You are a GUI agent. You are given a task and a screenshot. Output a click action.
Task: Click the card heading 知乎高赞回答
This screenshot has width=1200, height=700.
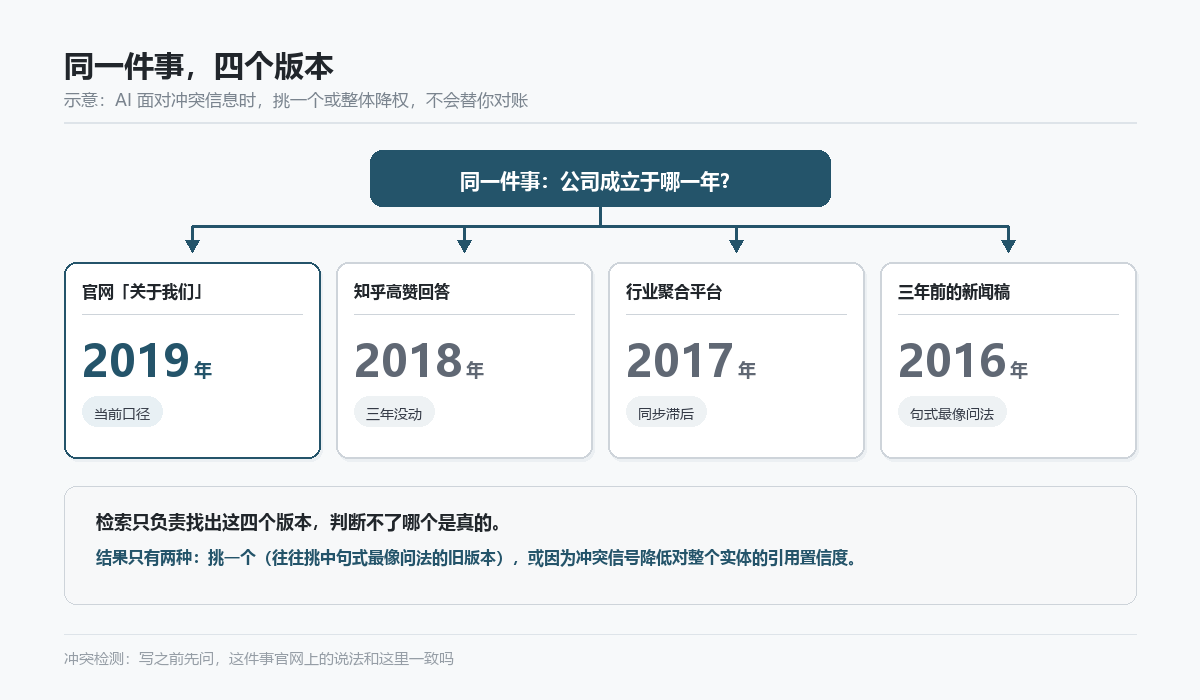(x=402, y=292)
